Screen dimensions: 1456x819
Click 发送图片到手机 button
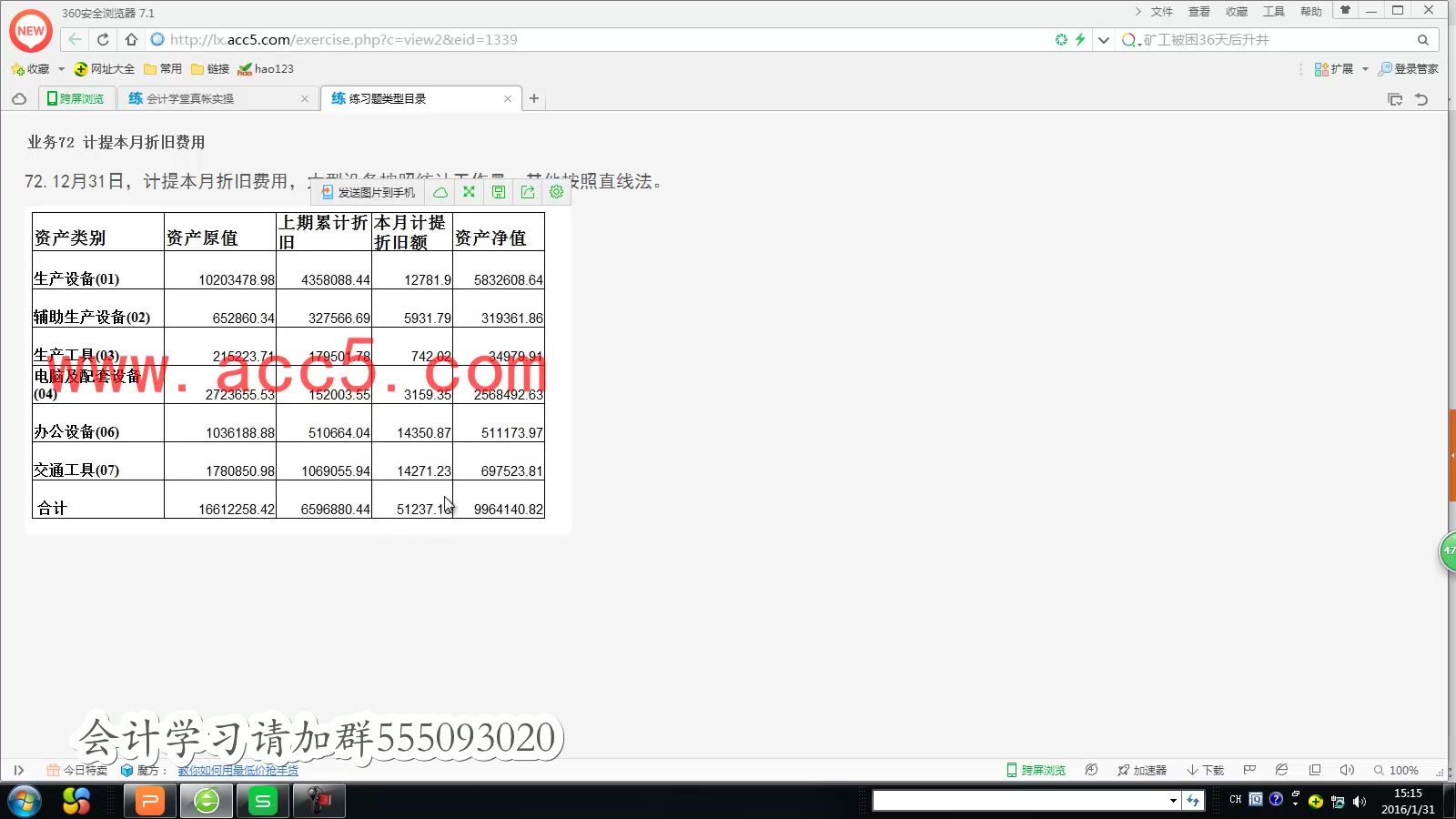pos(367,192)
